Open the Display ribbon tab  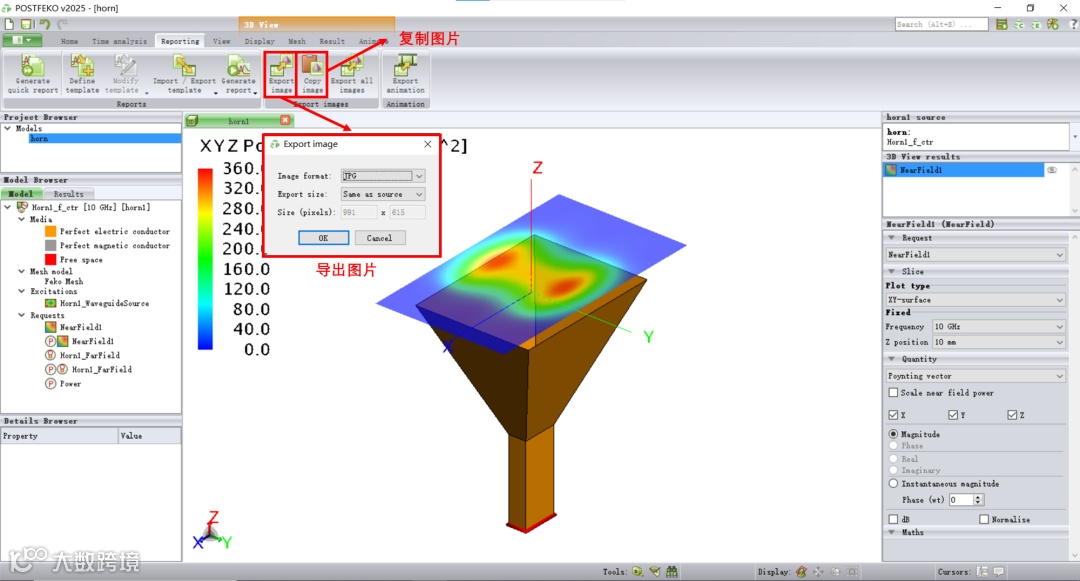(x=259, y=41)
